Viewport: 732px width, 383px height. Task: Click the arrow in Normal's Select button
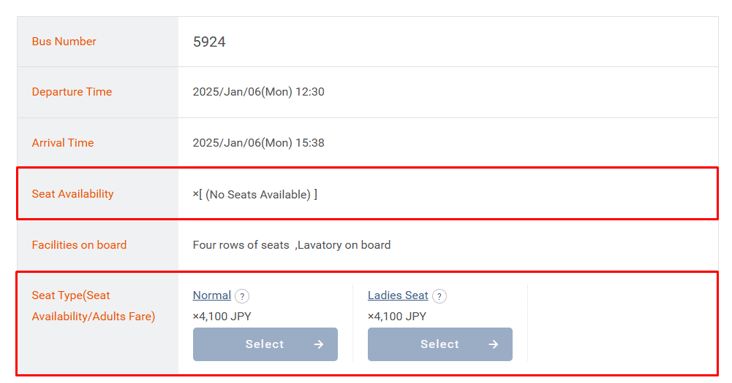pos(318,344)
